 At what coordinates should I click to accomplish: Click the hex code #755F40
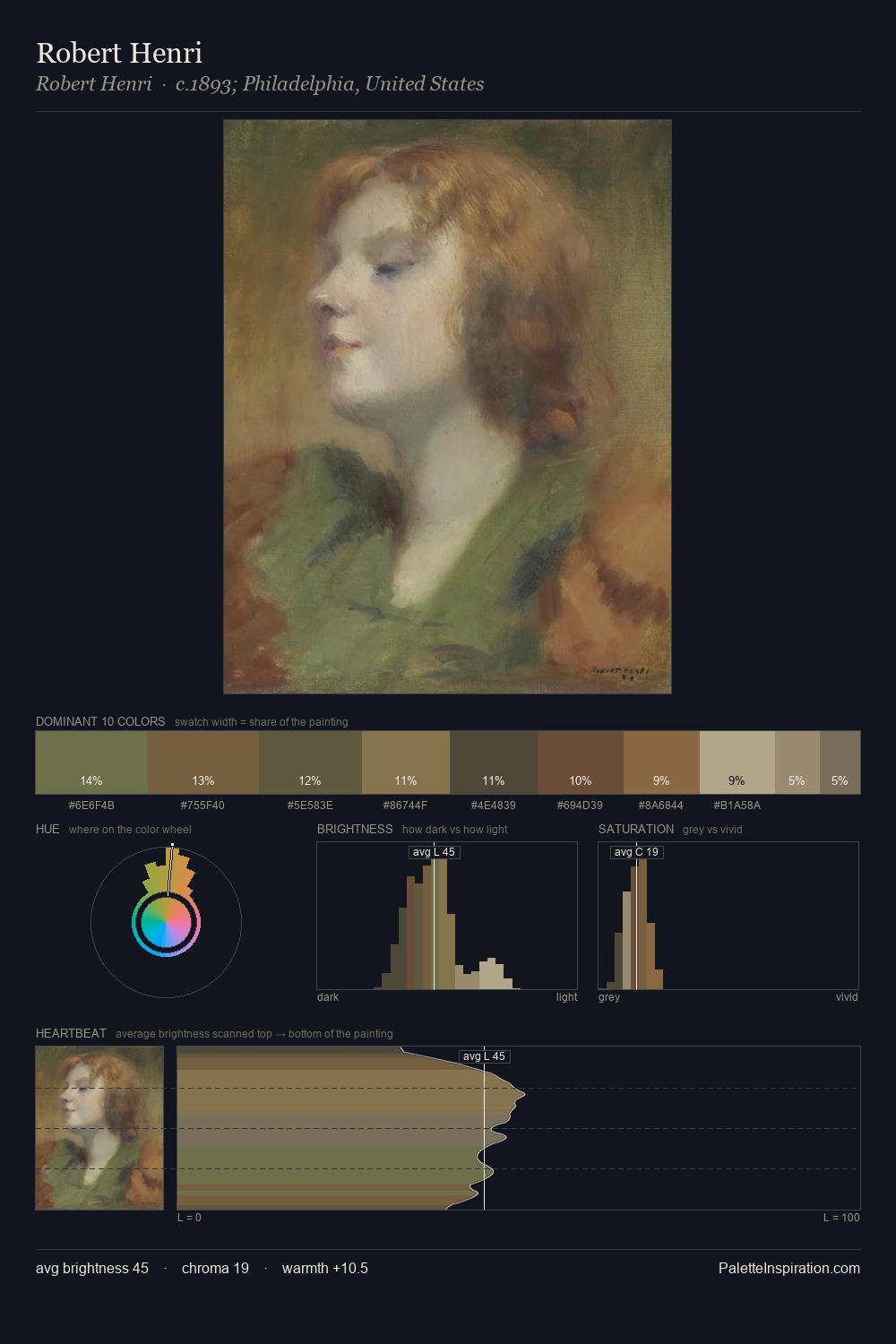202,806
